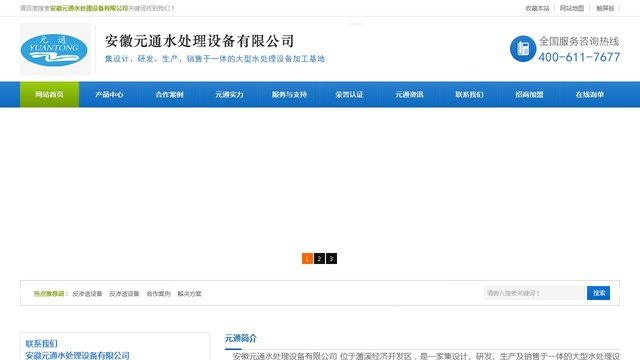Focus the search keyword input field
Screen dimensions: 640x360
(x=535, y=293)
